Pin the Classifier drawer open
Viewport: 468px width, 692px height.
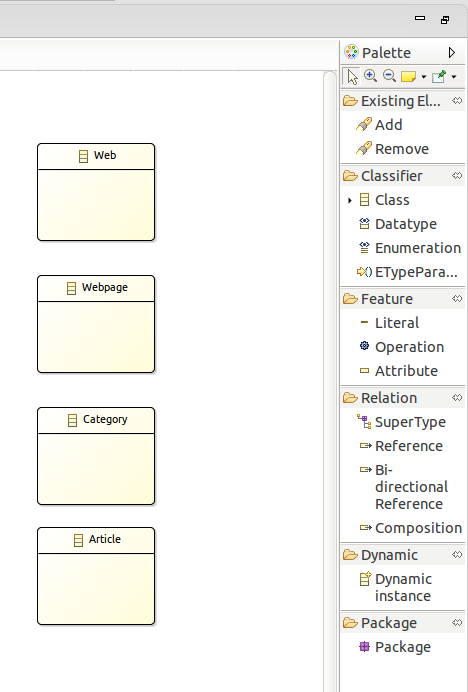point(457,176)
